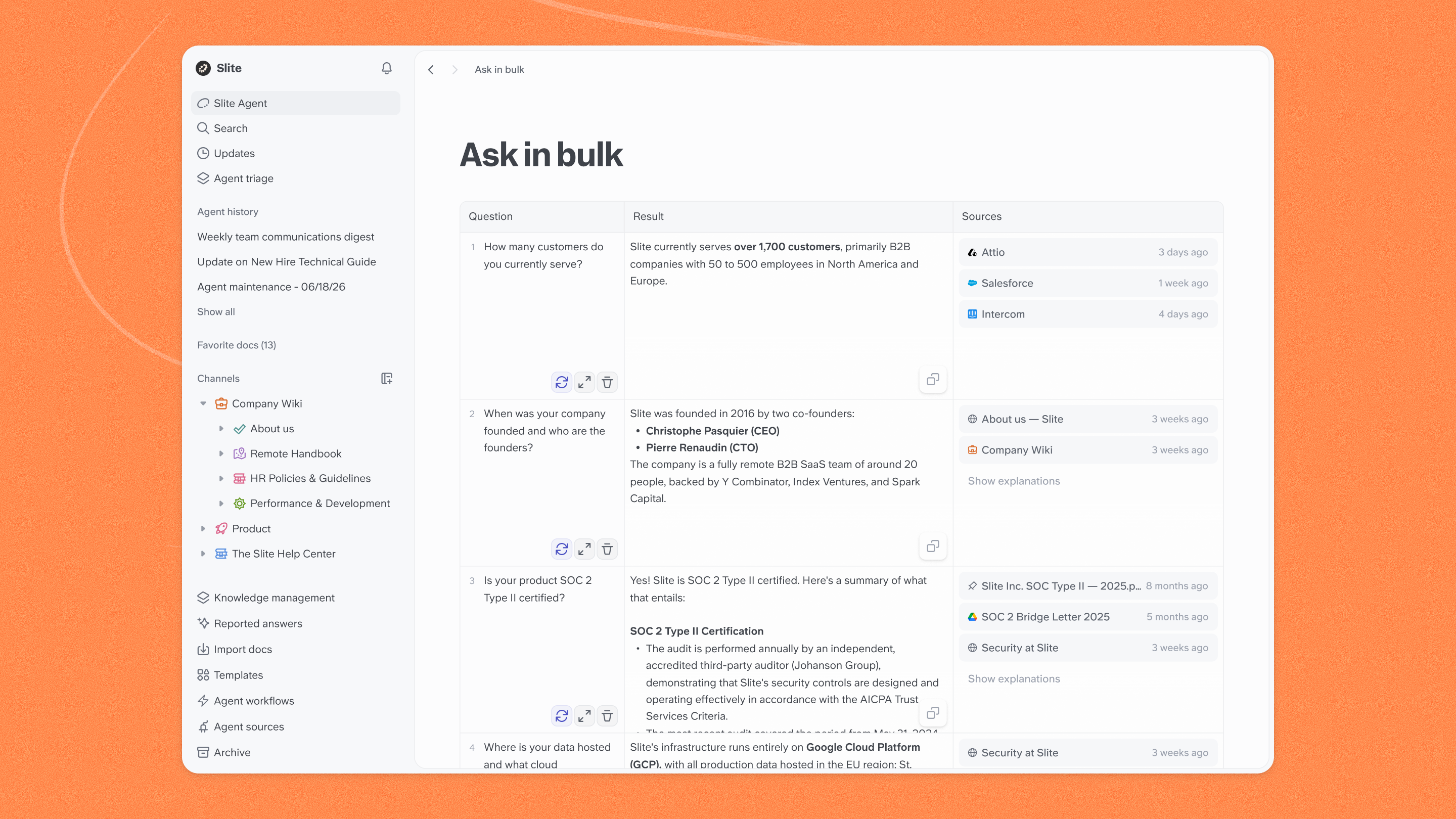Open Slite Inc. SOC Type II 2025 PDF source
Image resolution: width=1456 pixels, height=819 pixels.
pyautogui.click(x=1087, y=585)
